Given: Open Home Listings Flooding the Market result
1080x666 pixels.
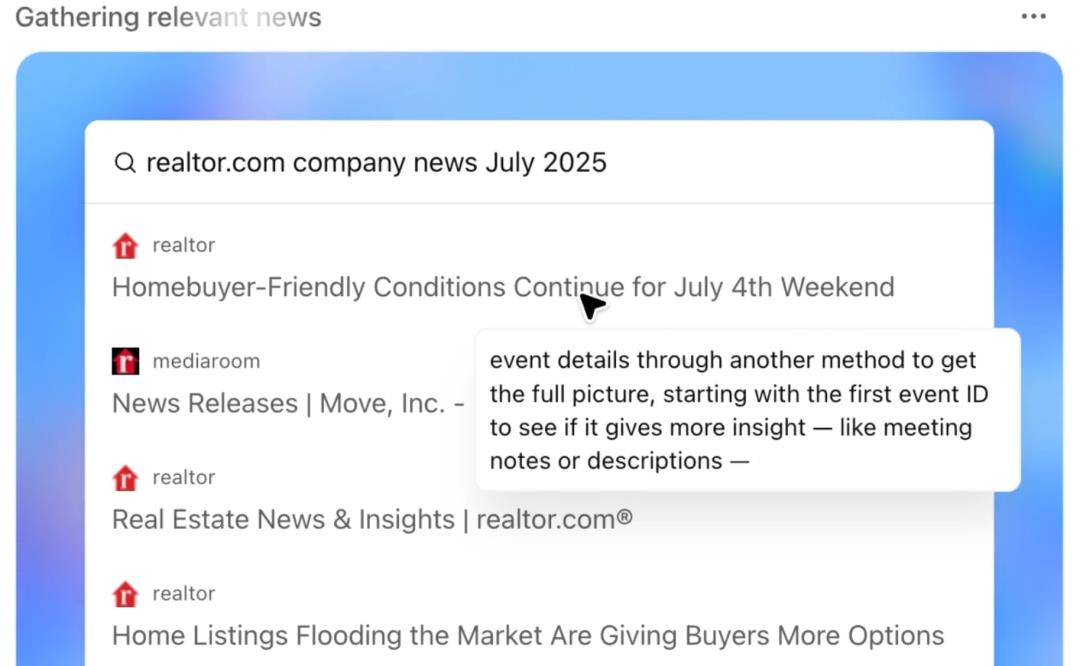Looking at the screenshot, I should [x=528, y=636].
